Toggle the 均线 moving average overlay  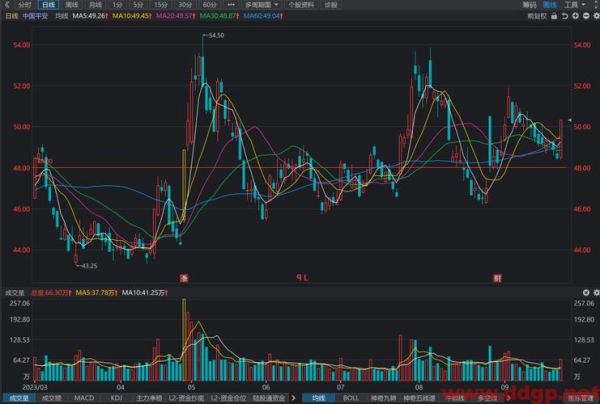coord(322,398)
